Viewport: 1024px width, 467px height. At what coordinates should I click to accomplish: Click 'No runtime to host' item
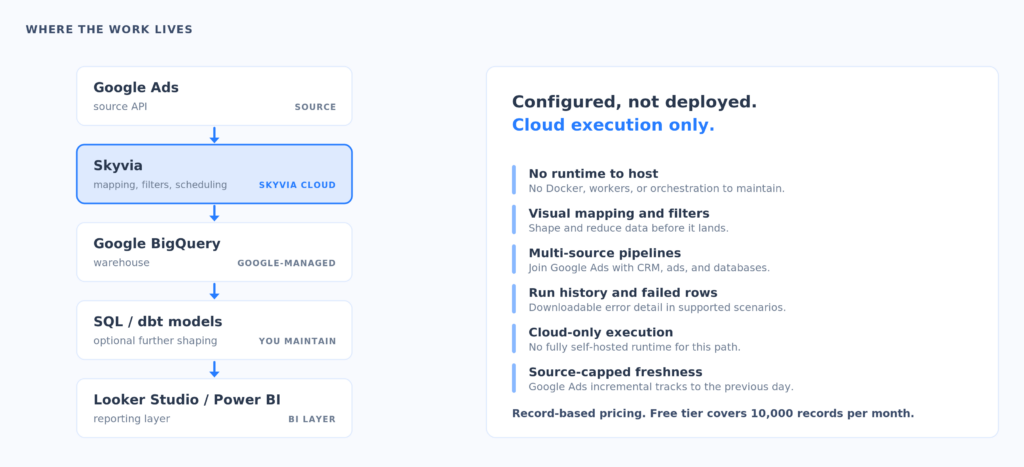pyautogui.click(x=593, y=174)
